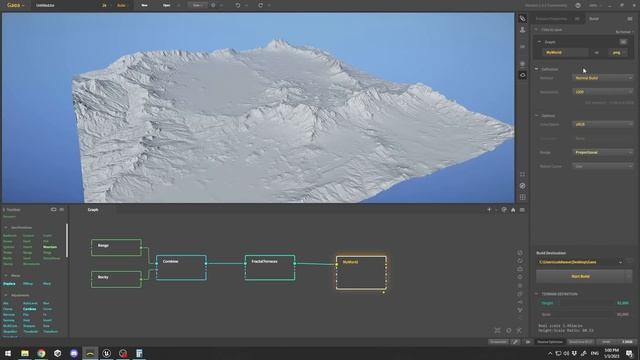Select the MyWorld output node
Screen dimensions: 640x360
(x=361, y=273)
